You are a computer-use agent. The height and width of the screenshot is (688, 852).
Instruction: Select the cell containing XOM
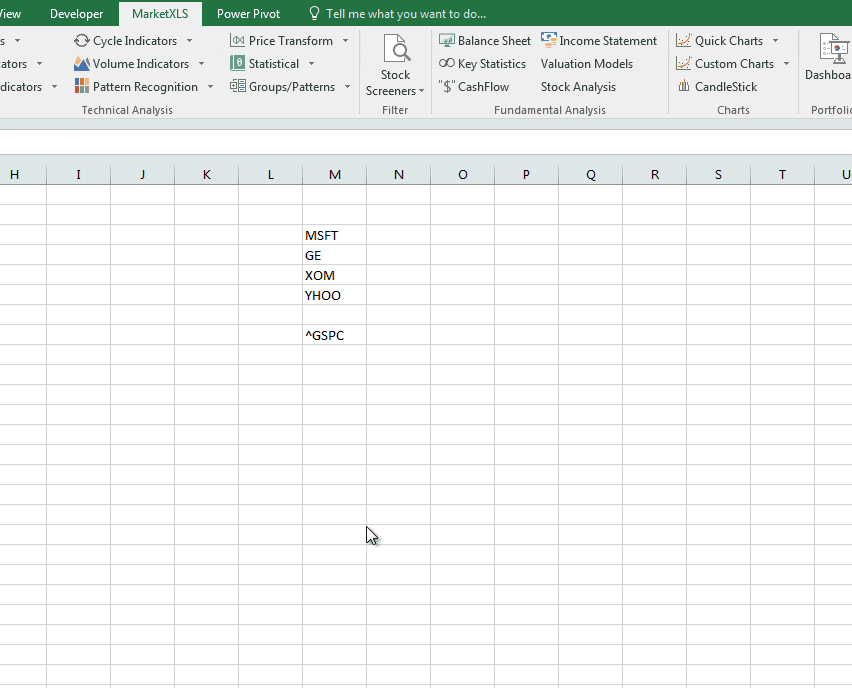335,276
